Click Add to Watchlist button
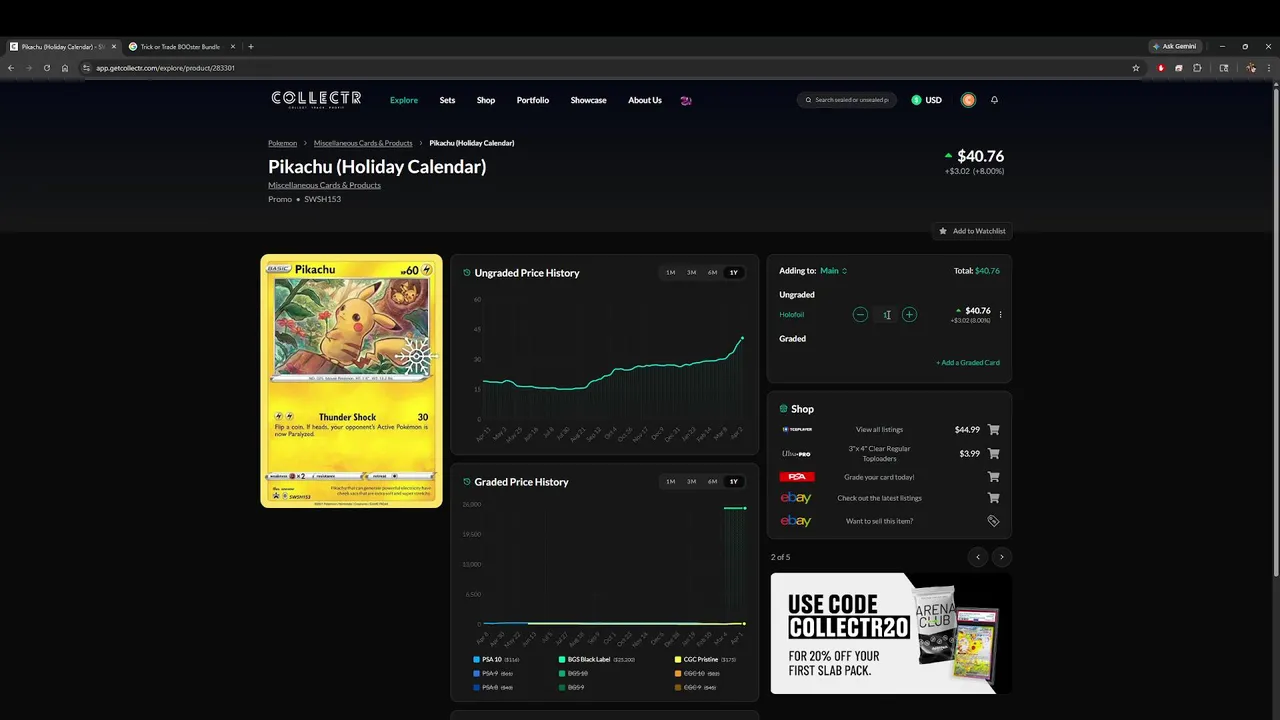Viewport: 1280px width, 720px height. pos(971,231)
